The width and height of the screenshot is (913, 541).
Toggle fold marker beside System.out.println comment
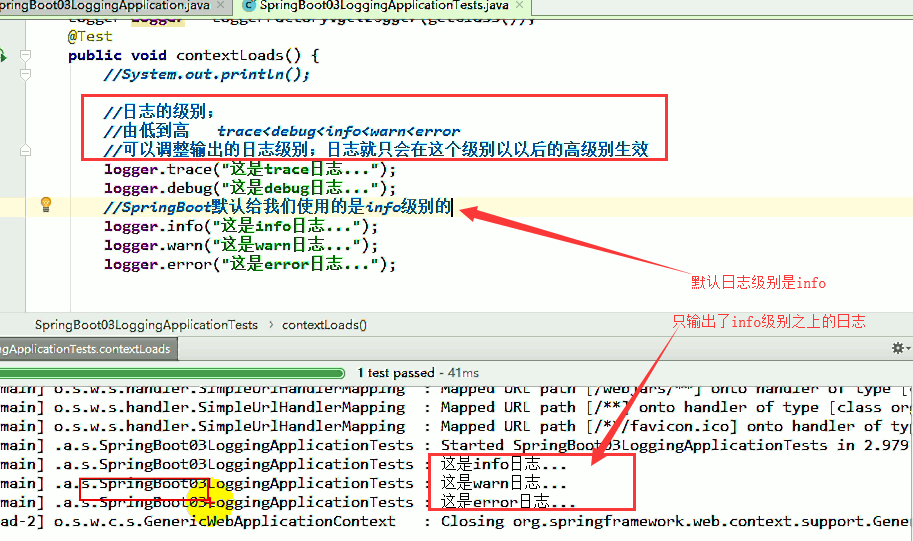coord(25,75)
